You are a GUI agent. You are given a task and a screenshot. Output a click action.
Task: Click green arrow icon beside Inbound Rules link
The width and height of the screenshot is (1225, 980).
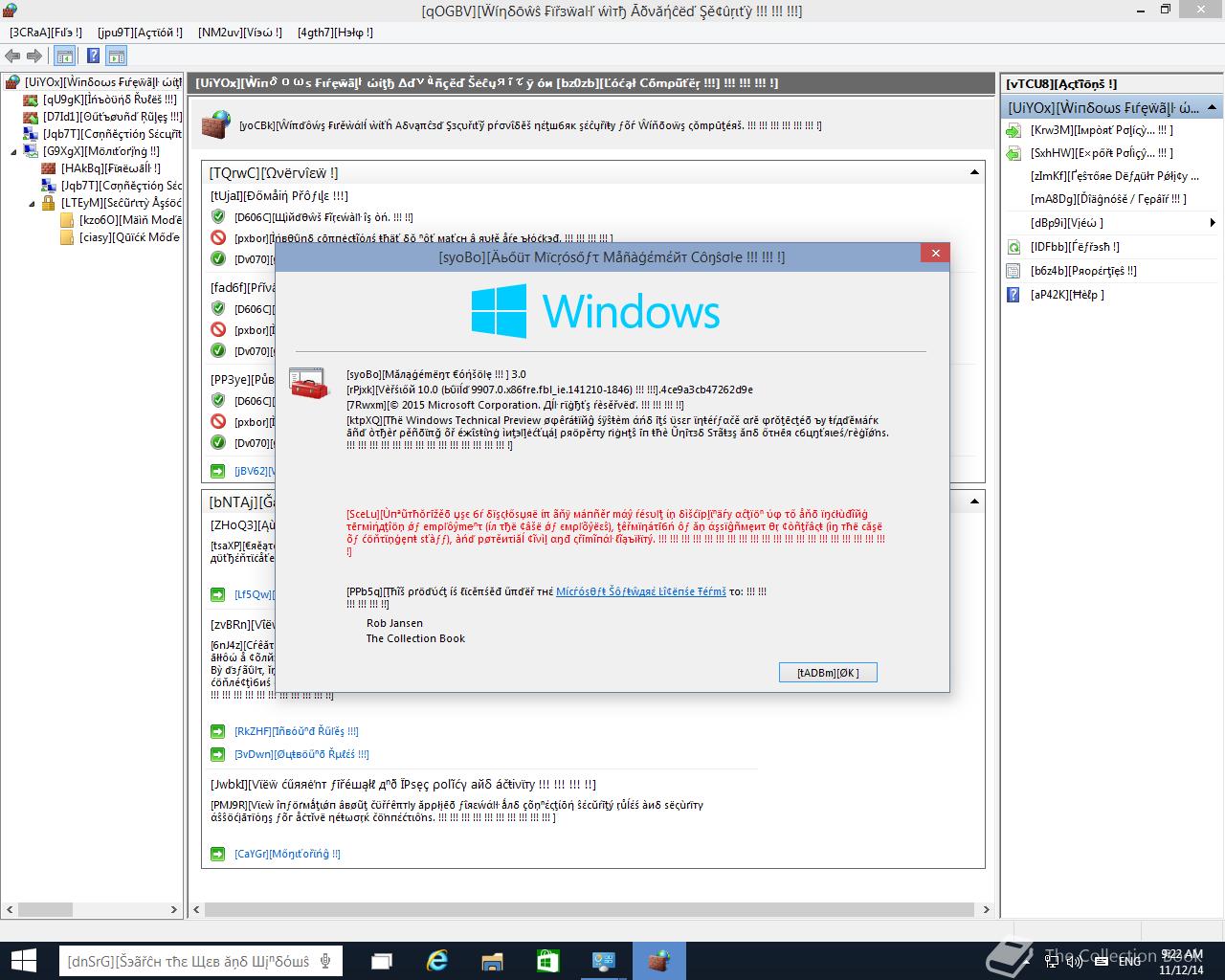click(217, 731)
